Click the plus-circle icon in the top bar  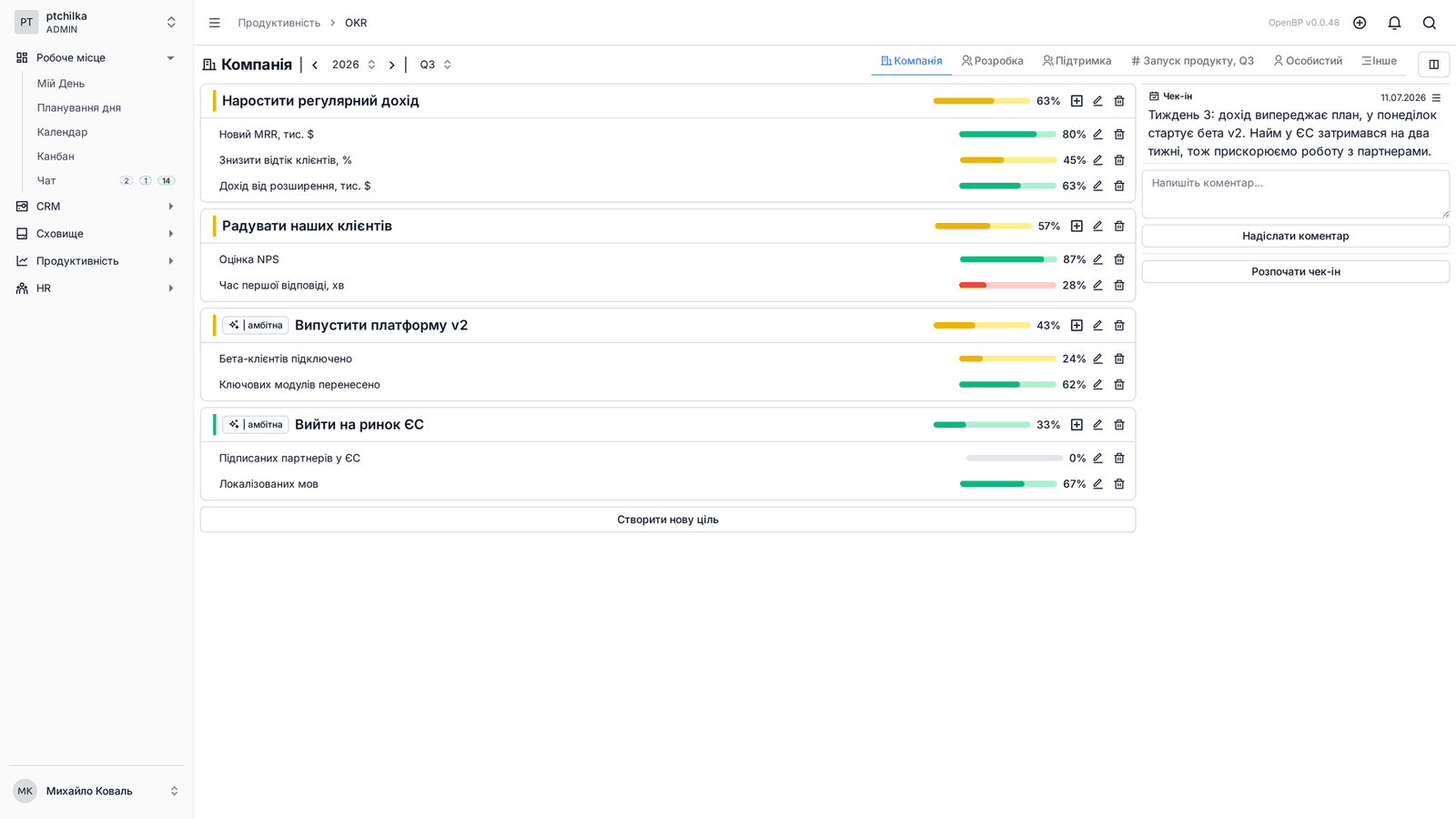(1360, 23)
